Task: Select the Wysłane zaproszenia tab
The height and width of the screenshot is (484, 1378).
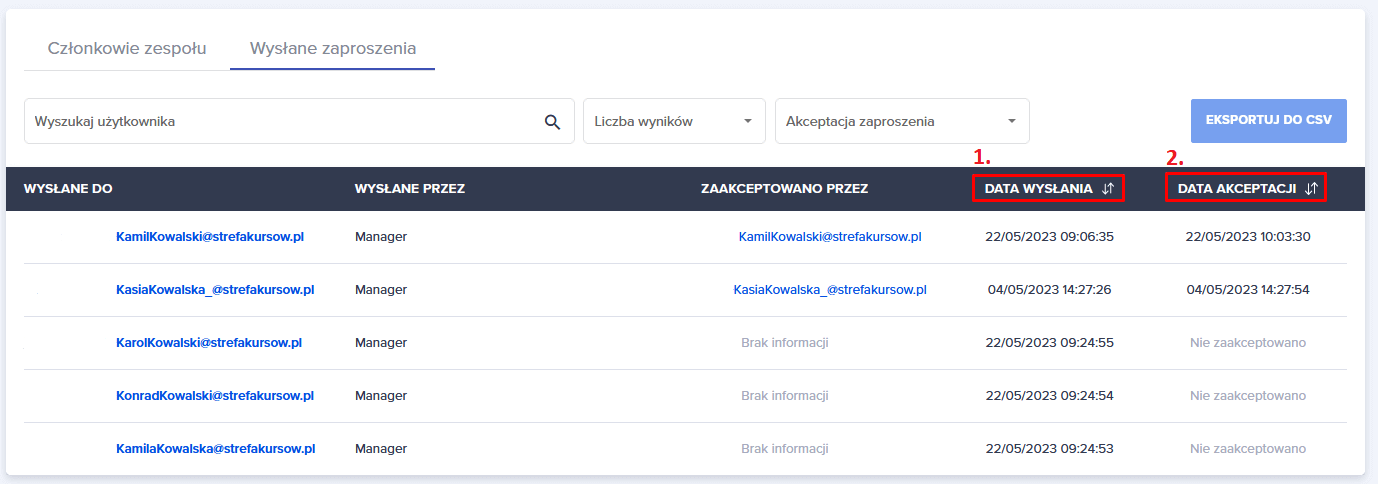Action: [x=333, y=48]
